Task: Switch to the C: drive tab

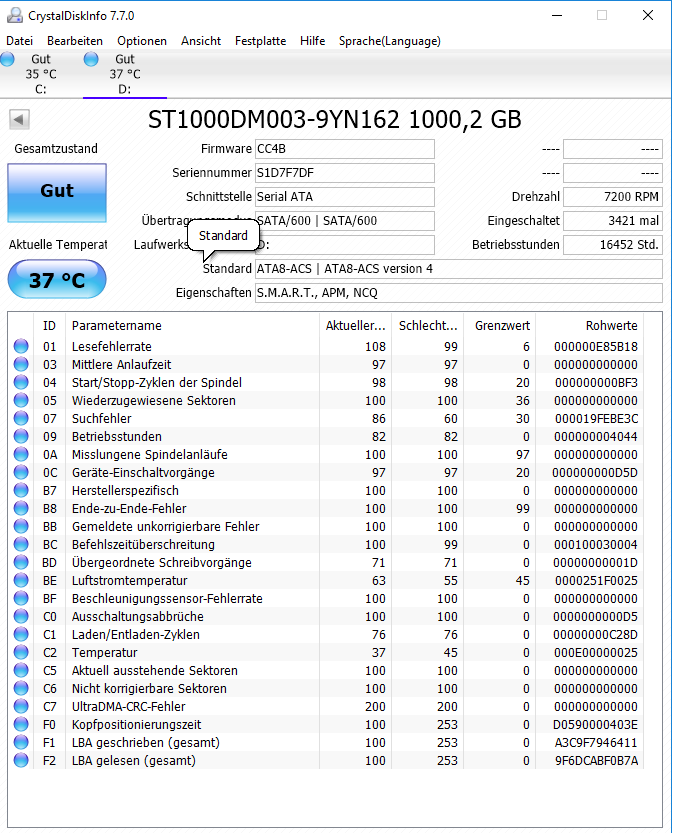Action: point(41,74)
